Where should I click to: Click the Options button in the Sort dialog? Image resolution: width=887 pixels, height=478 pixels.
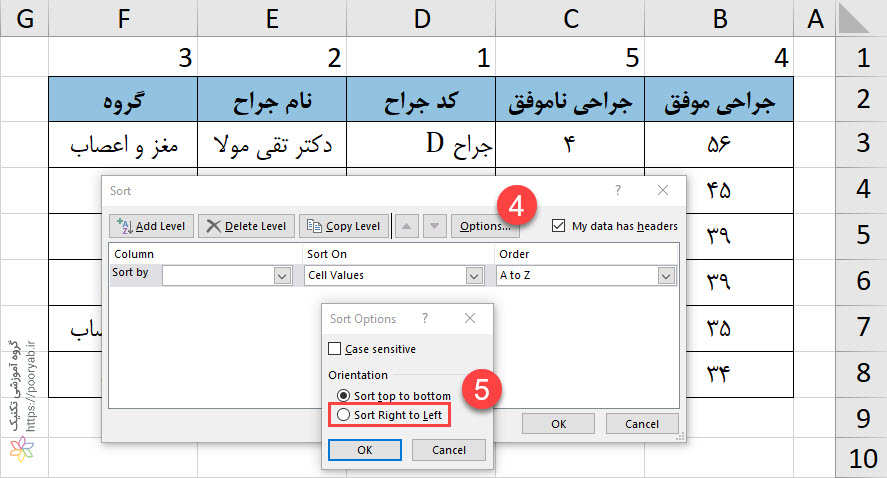tap(485, 226)
